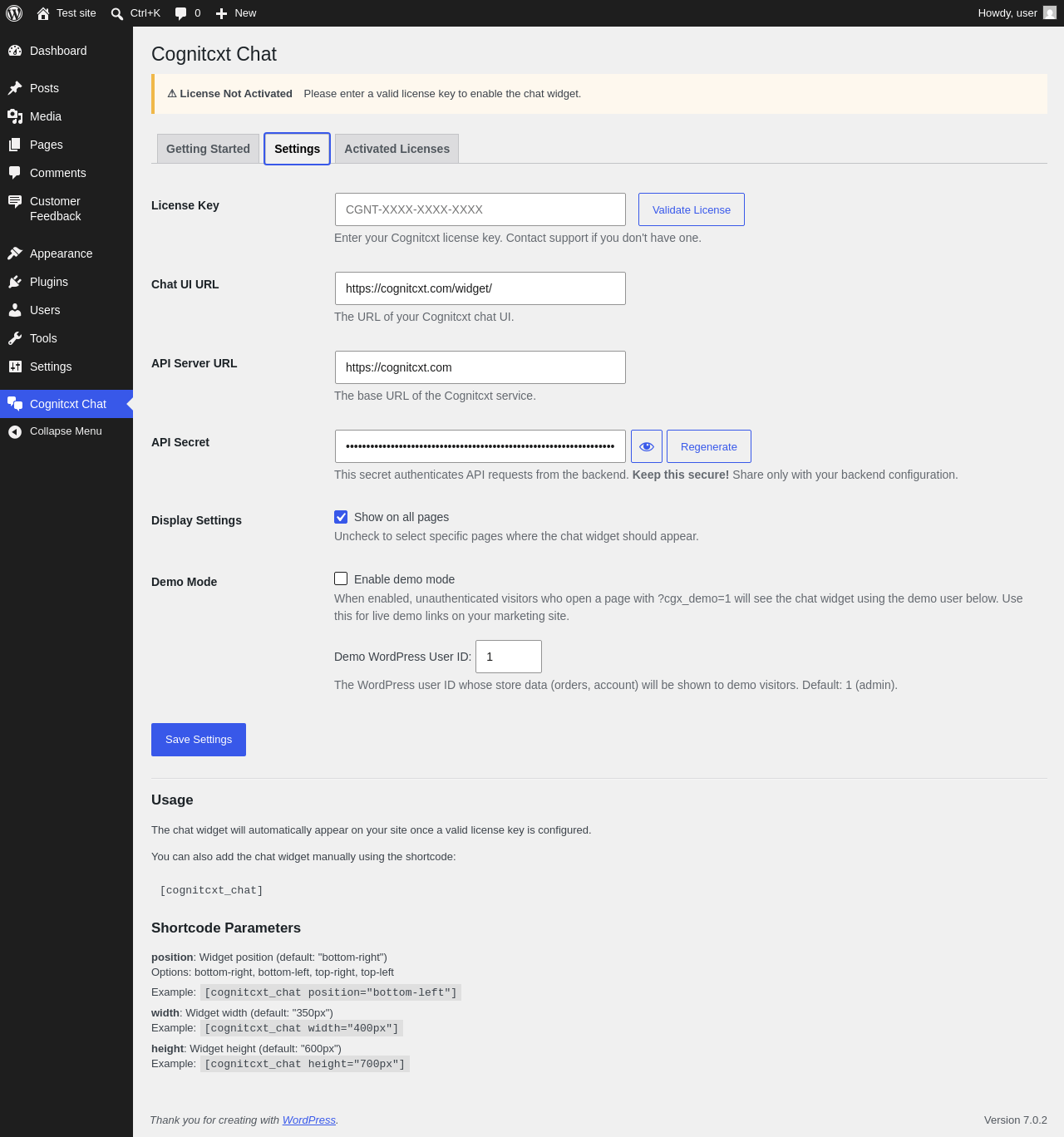Click Collapse Menu label
Screen dimensions: 1064x1137
coord(66,431)
